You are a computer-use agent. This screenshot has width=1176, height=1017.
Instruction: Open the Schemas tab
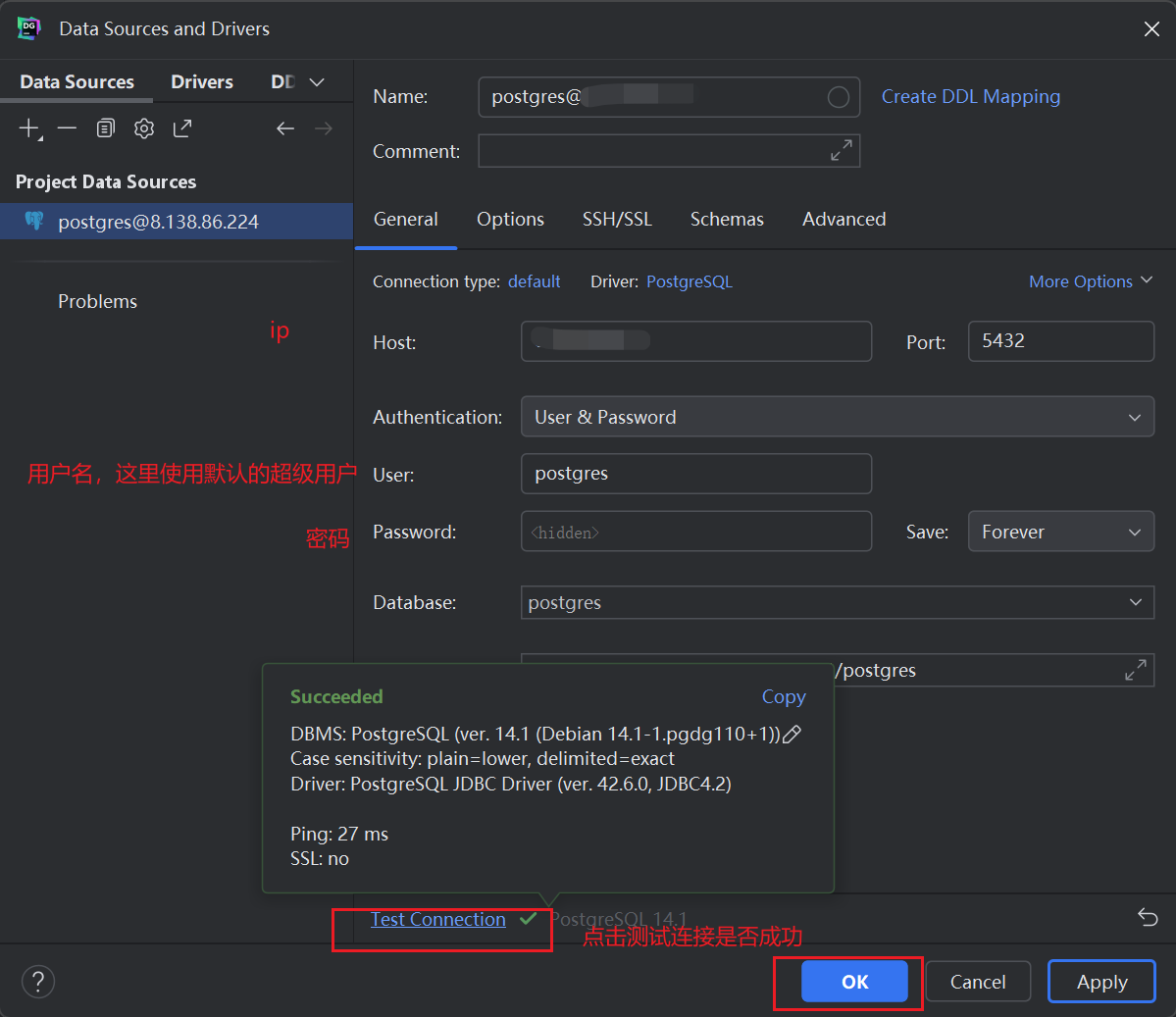(727, 219)
